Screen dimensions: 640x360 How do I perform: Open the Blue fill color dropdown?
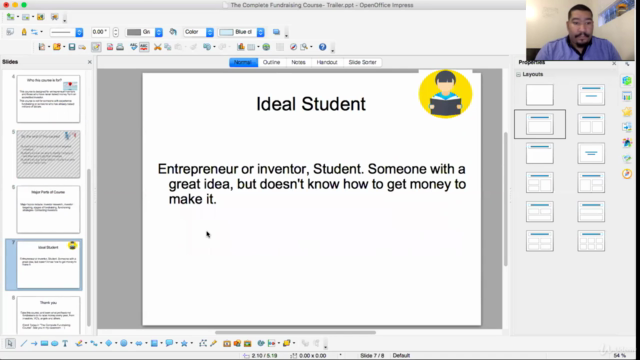click(260, 32)
